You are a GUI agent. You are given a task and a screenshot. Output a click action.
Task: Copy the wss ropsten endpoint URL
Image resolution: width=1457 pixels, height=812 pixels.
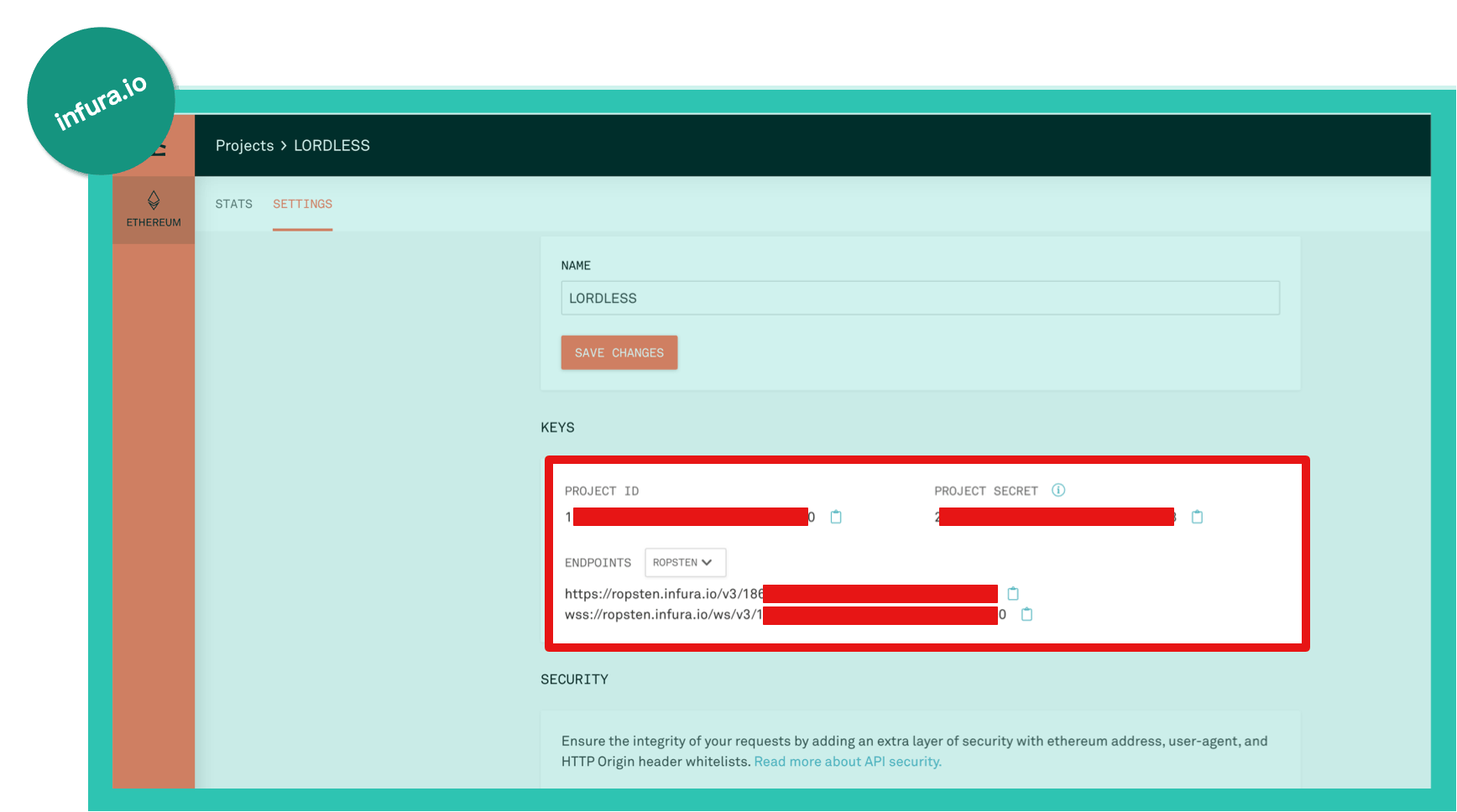[1026, 615]
